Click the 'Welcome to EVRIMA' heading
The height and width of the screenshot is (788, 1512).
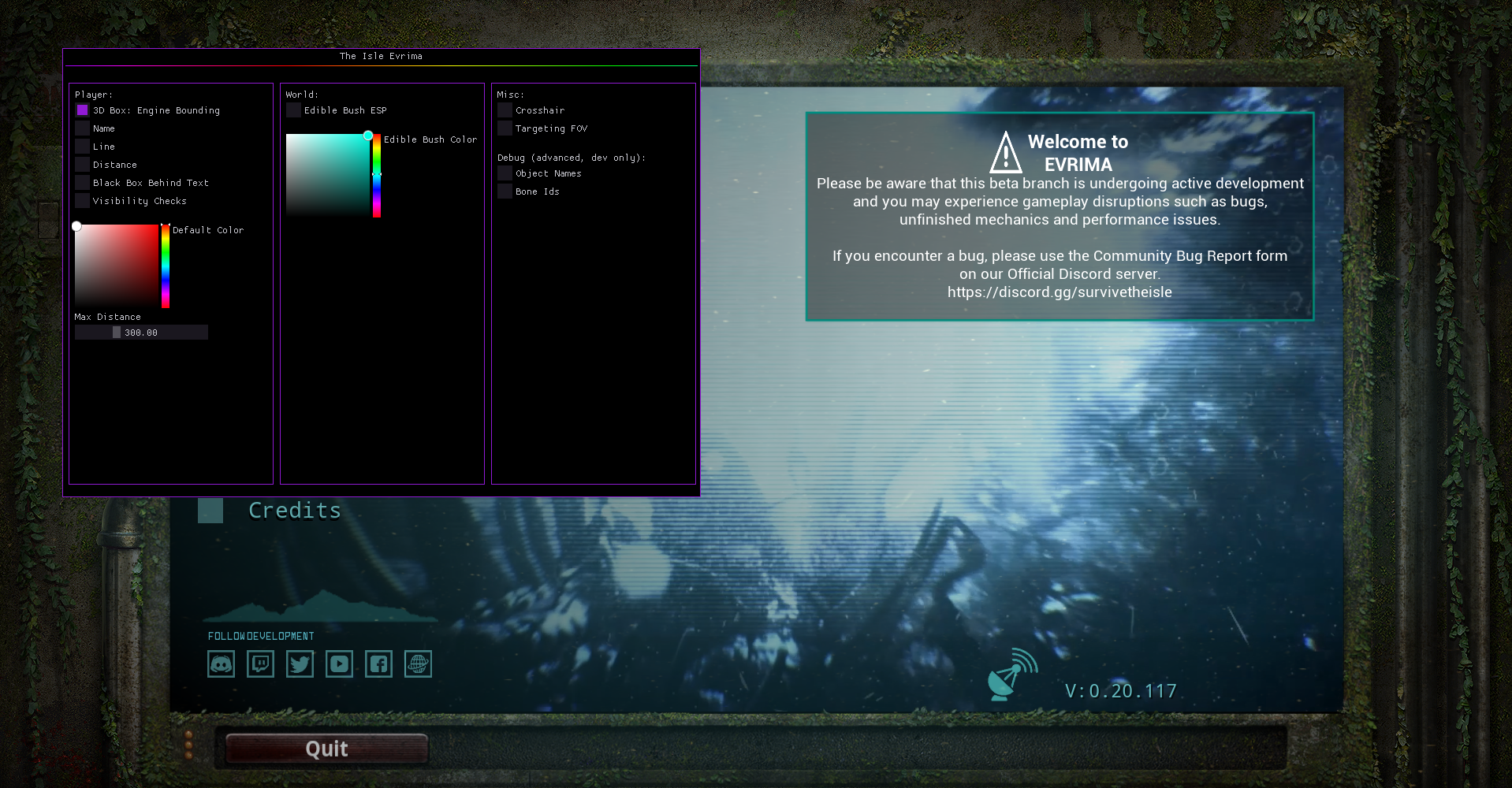tap(1078, 153)
